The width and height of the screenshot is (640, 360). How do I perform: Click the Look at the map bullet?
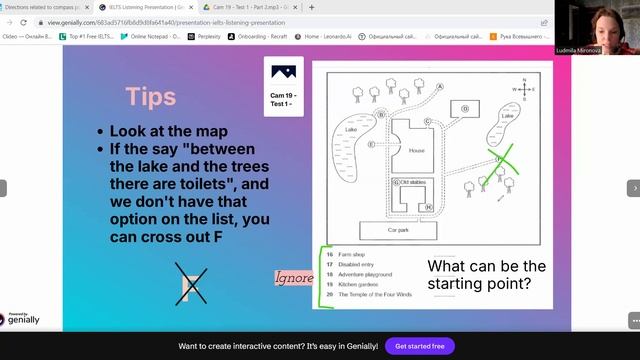point(169,131)
